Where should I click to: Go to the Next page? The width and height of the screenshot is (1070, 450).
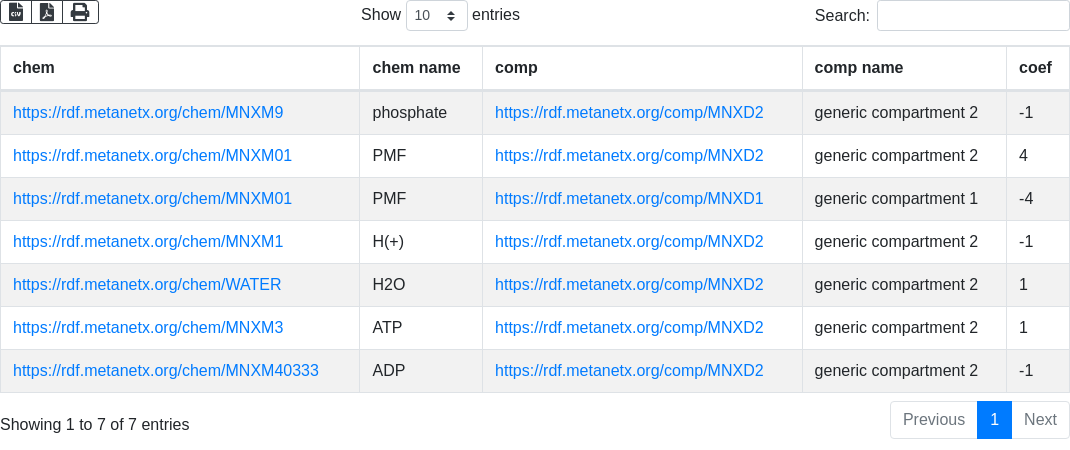[x=1040, y=420]
